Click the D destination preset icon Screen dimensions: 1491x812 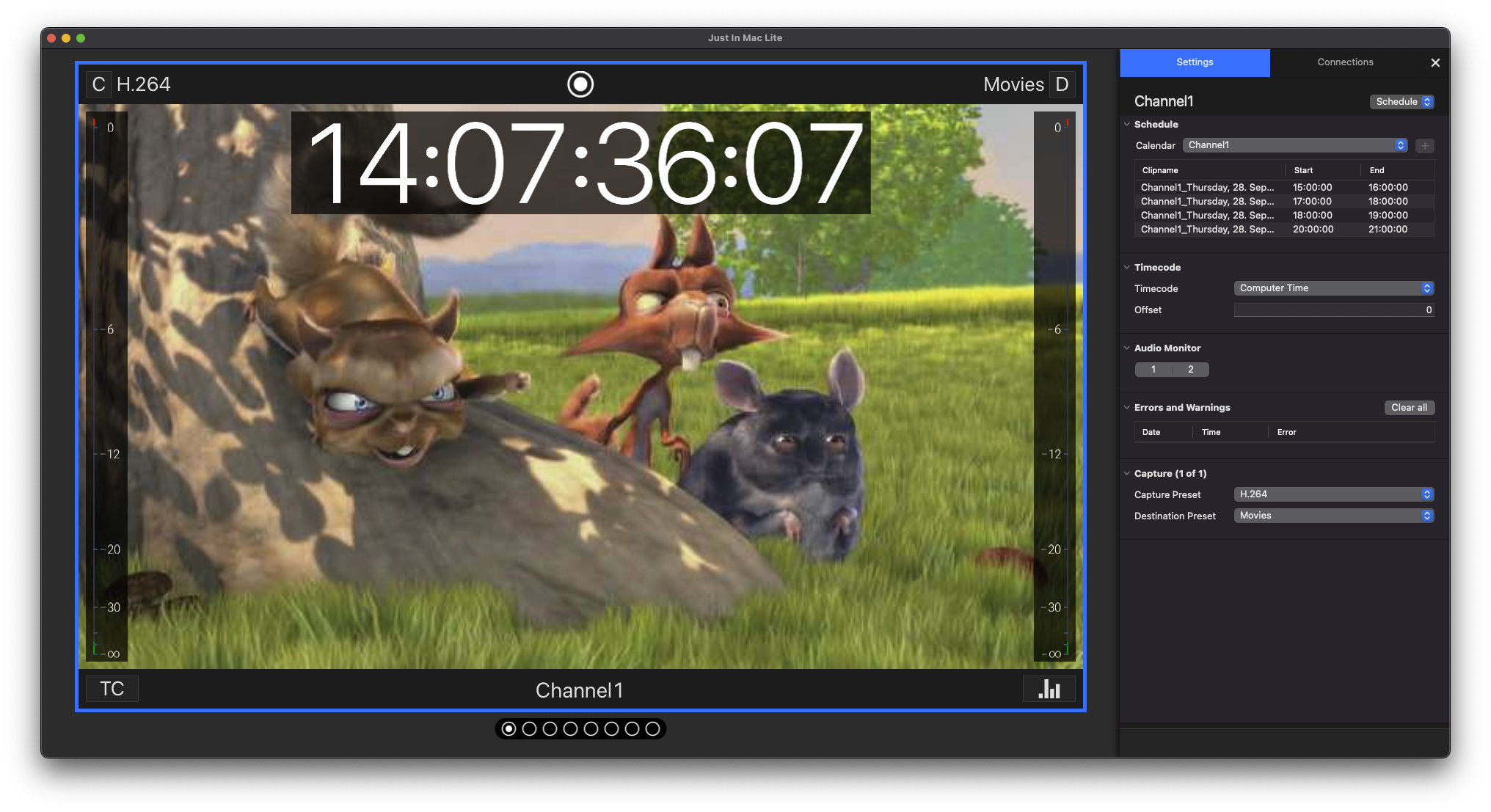pyautogui.click(x=1061, y=84)
